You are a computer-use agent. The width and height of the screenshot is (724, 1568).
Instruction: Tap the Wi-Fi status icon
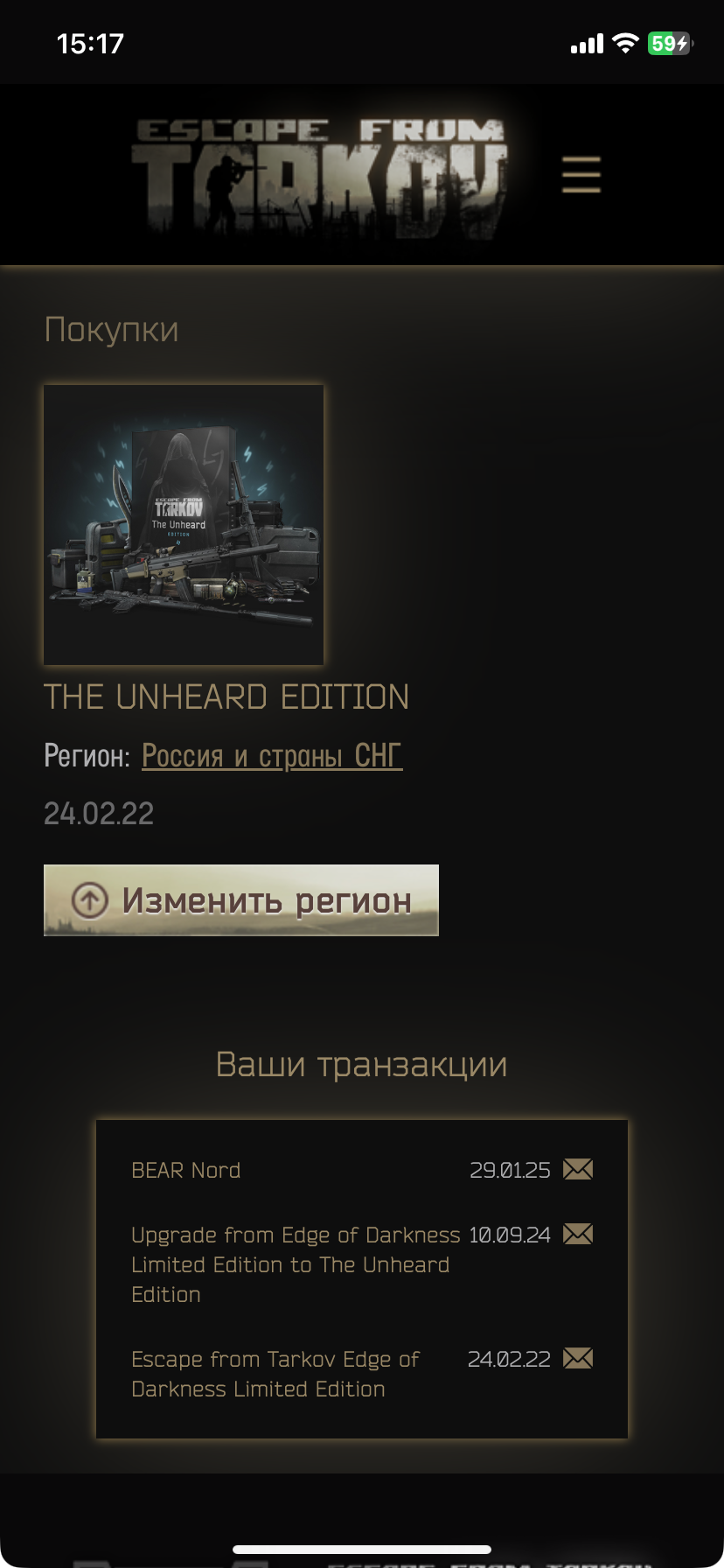click(x=625, y=43)
